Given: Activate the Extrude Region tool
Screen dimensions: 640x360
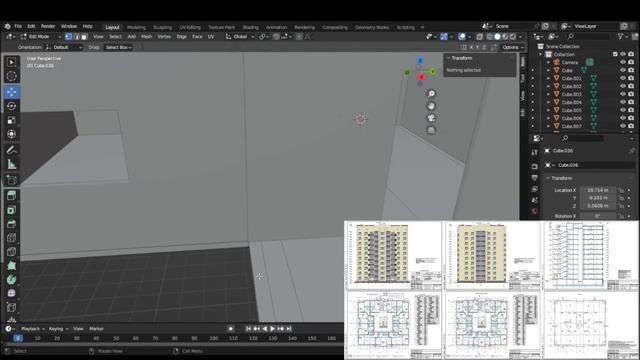Looking at the screenshot, I should click(x=11, y=196).
